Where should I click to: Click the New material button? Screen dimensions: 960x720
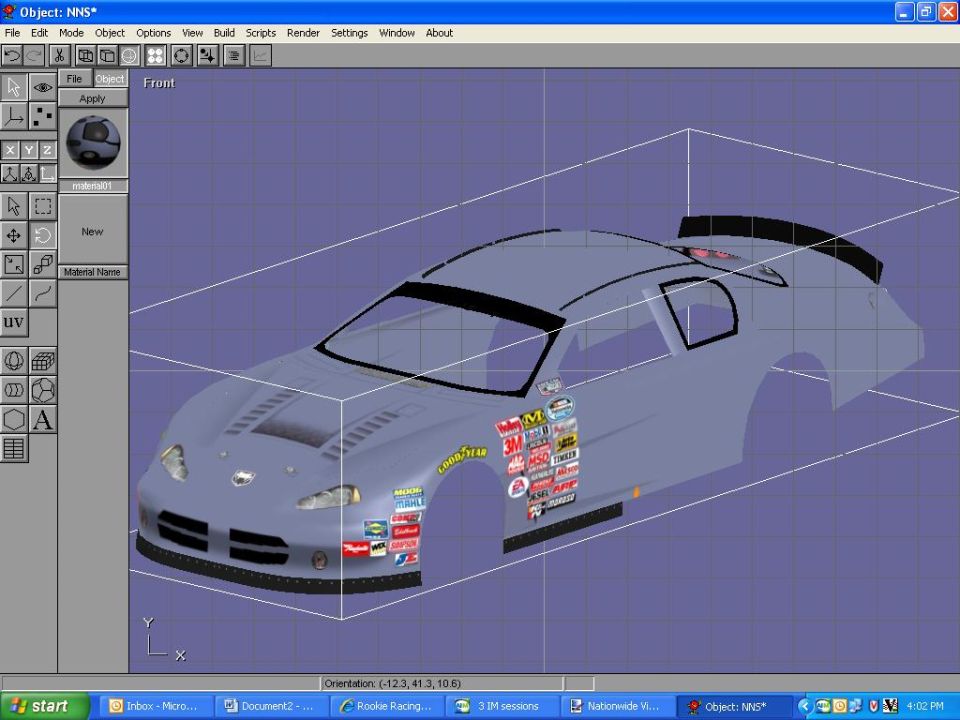[92, 231]
